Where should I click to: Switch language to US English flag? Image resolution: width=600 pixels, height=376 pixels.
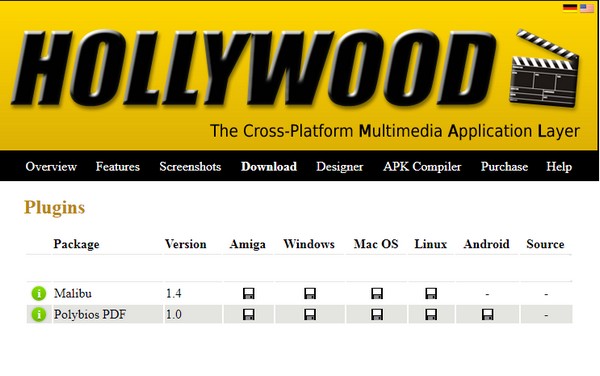587,8
